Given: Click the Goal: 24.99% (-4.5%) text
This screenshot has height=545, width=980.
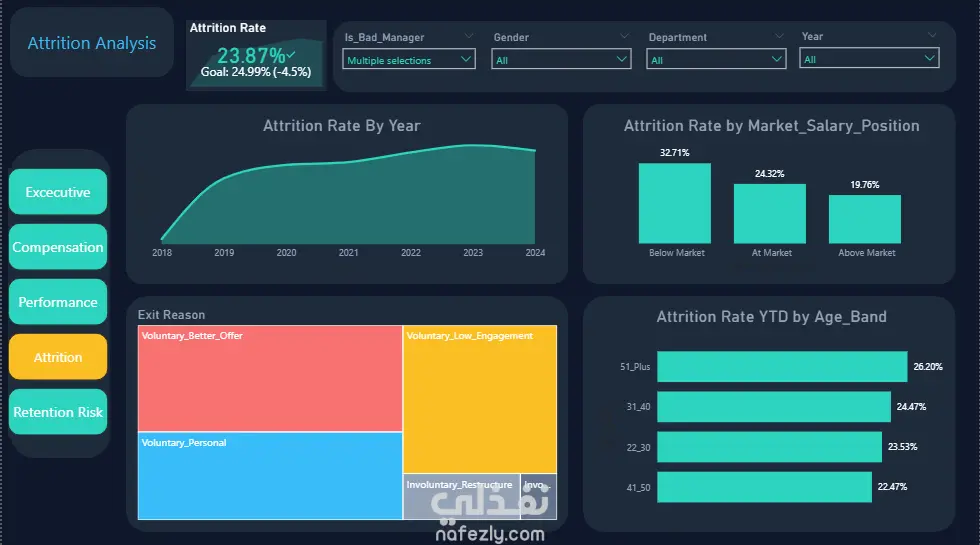Looking at the screenshot, I should coord(256,72).
